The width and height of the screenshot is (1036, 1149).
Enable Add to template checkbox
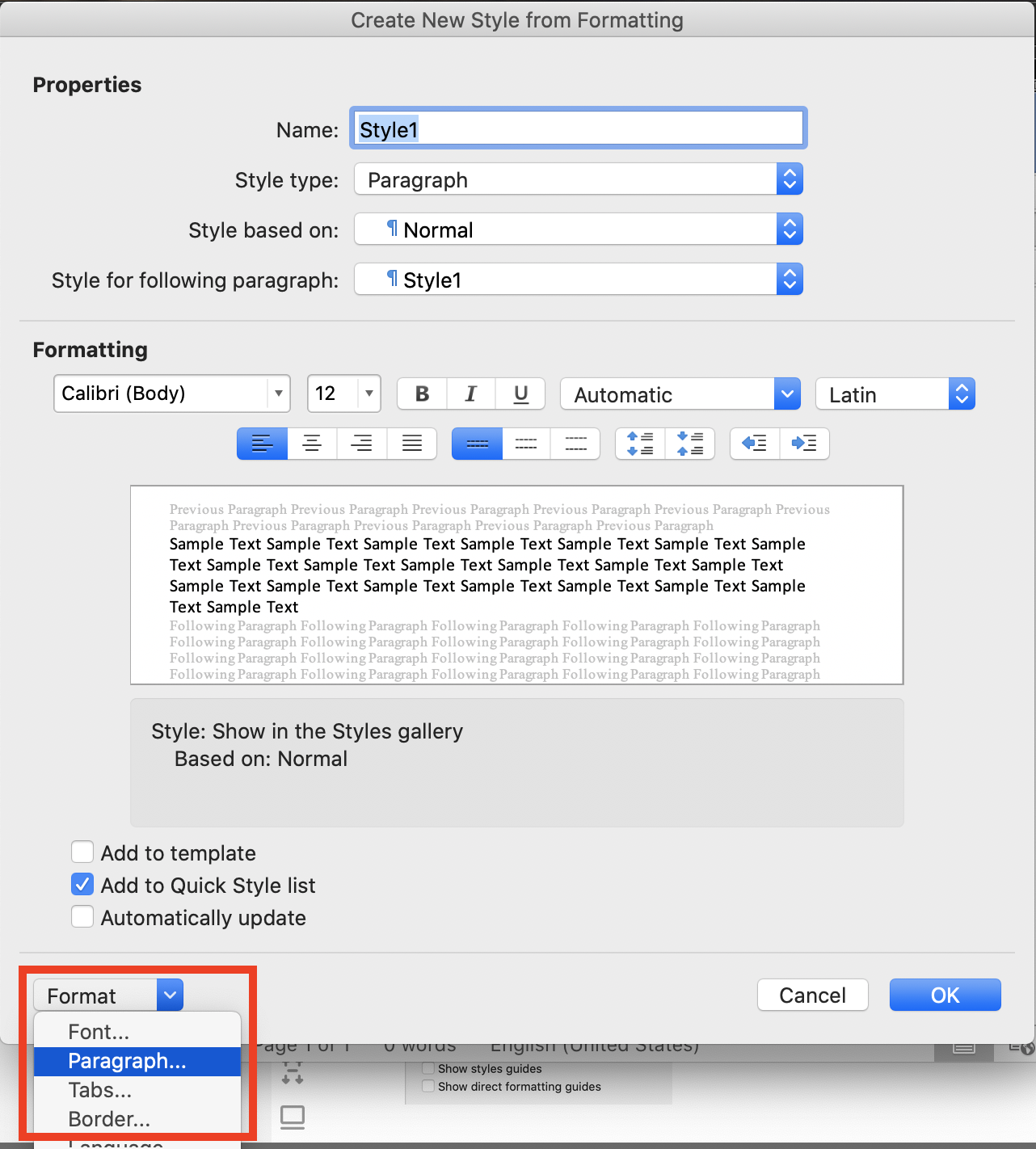click(82, 852)
